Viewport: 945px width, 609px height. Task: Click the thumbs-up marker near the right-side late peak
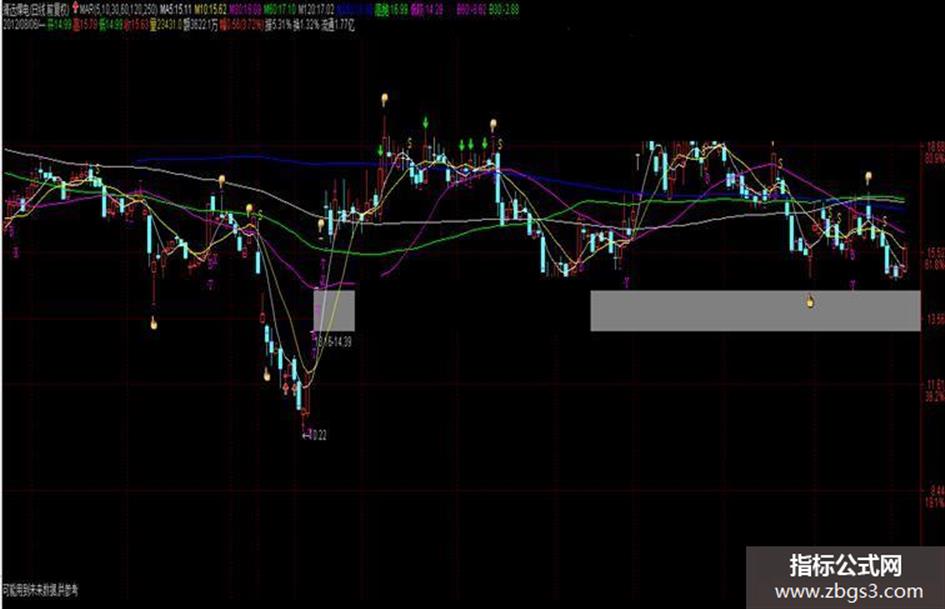(868, 177)
